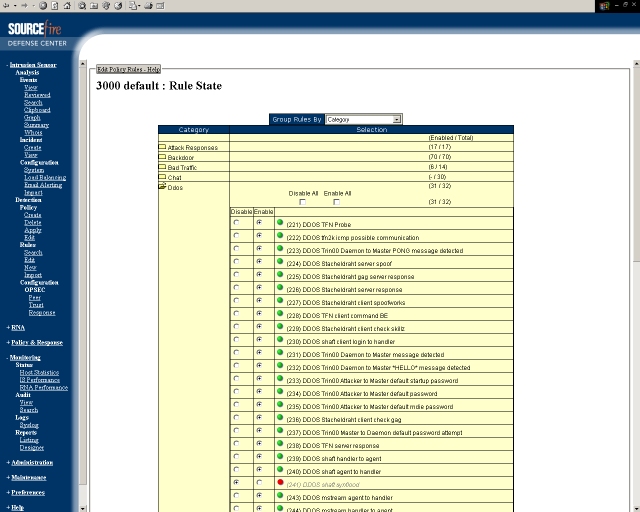
Task: Click the Edit Policy Rules - Help tab label
Action: pyautogui.click(x=129, y=69)
